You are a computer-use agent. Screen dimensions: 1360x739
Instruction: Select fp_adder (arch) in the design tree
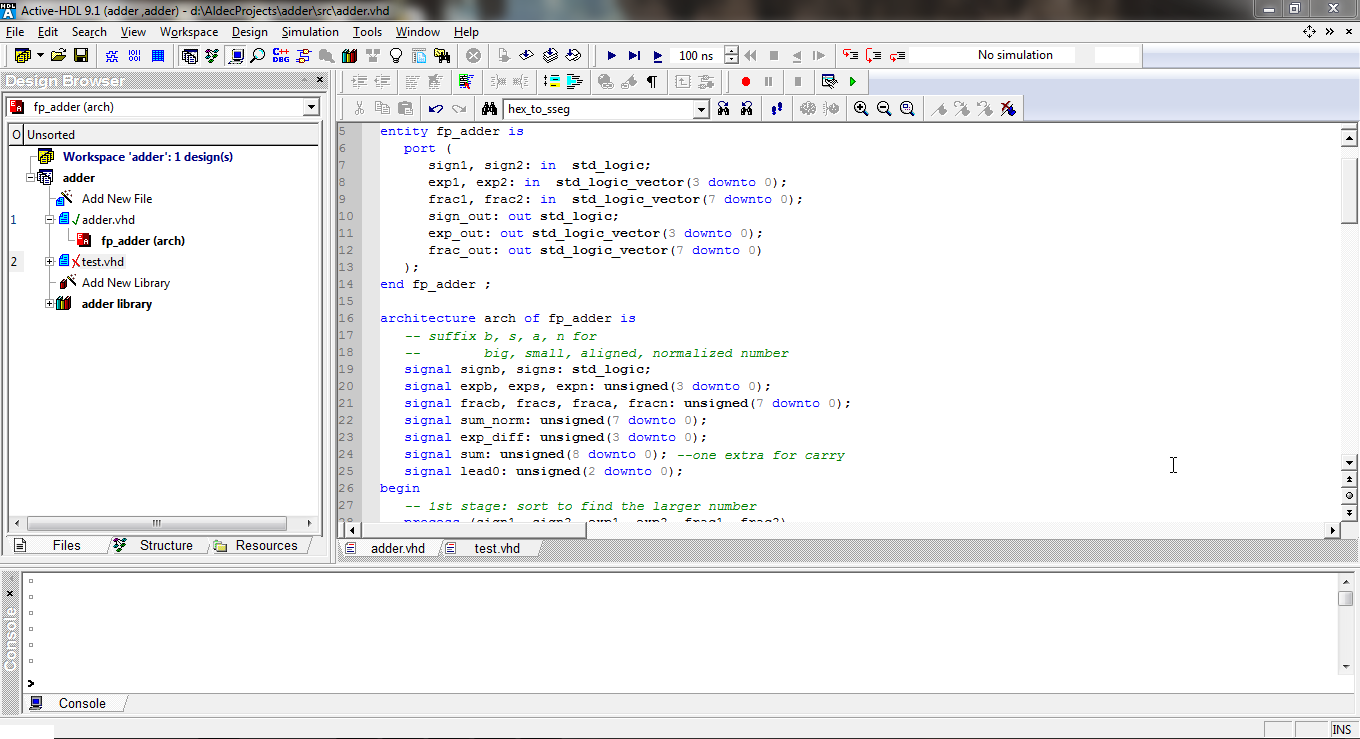pos(143,241)
